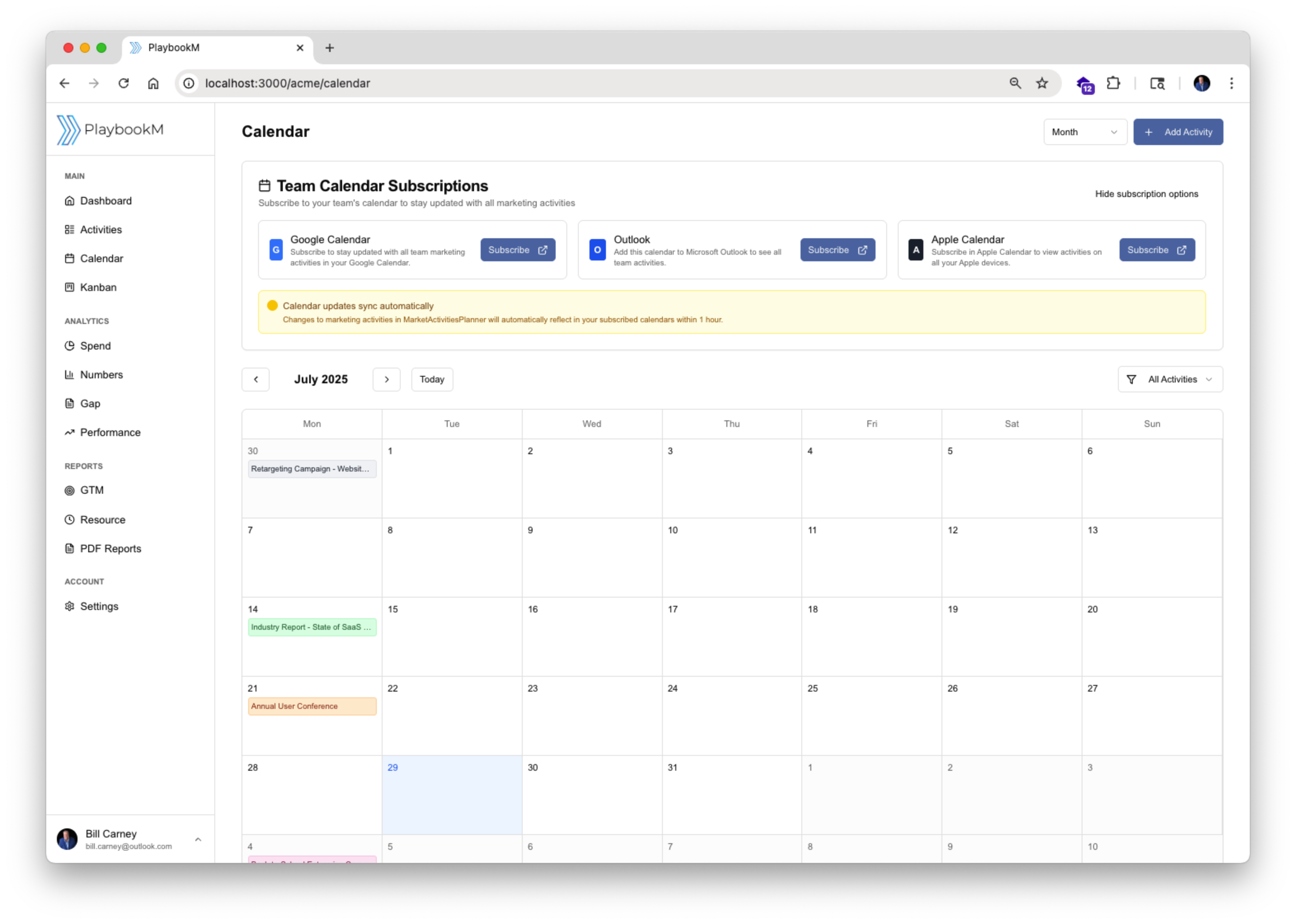Open the PDF Reports icon

(70, 549)
